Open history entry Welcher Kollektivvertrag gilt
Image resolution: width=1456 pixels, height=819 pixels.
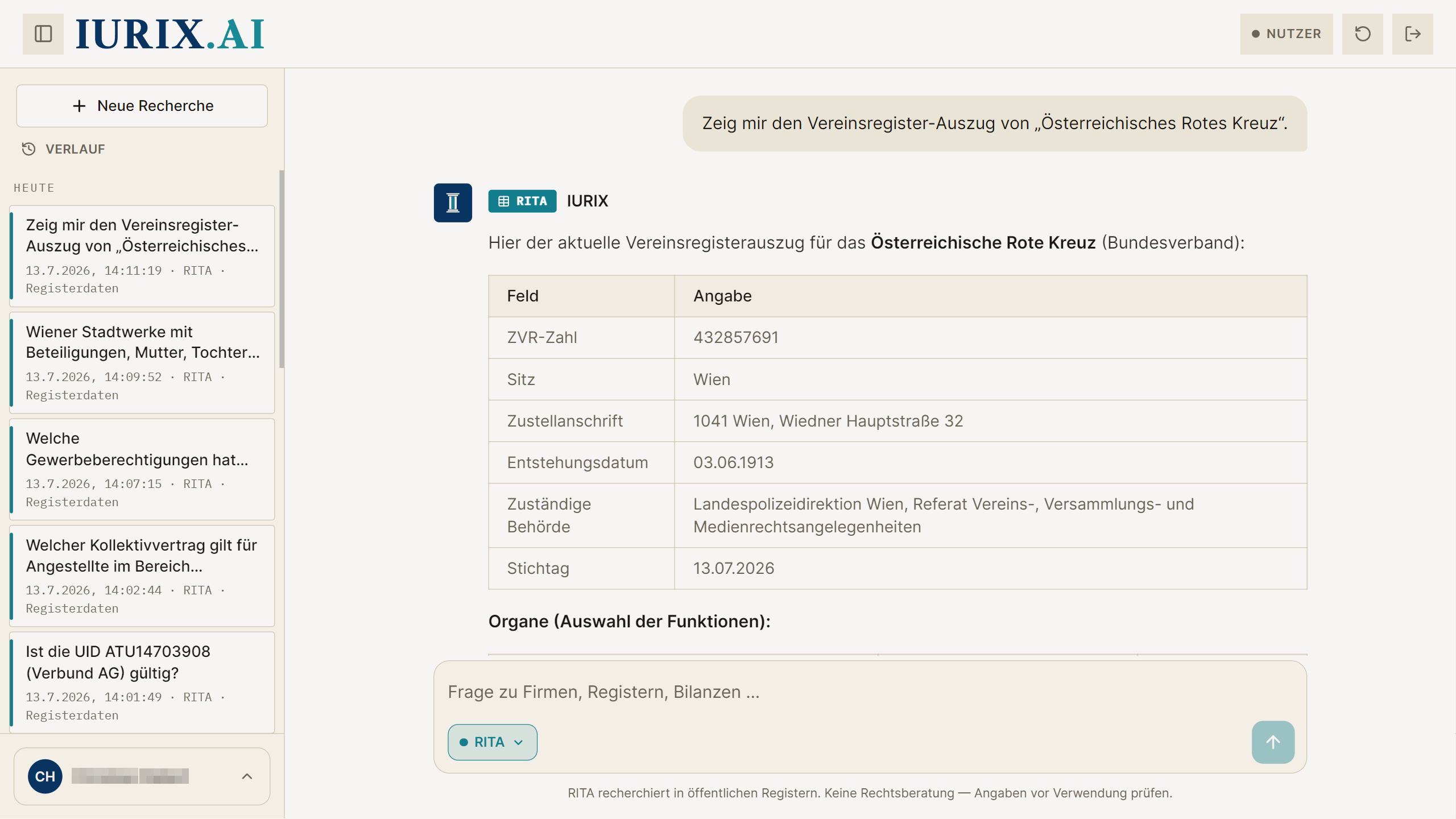pyautogui.click(x=142, y=576)
